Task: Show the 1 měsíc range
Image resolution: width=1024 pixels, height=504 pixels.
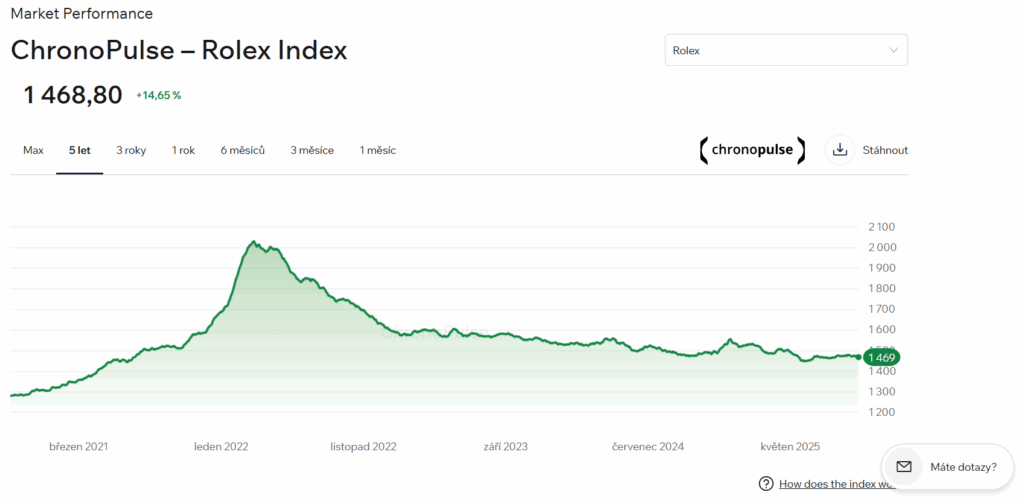Action: click(x=378, y=150)
